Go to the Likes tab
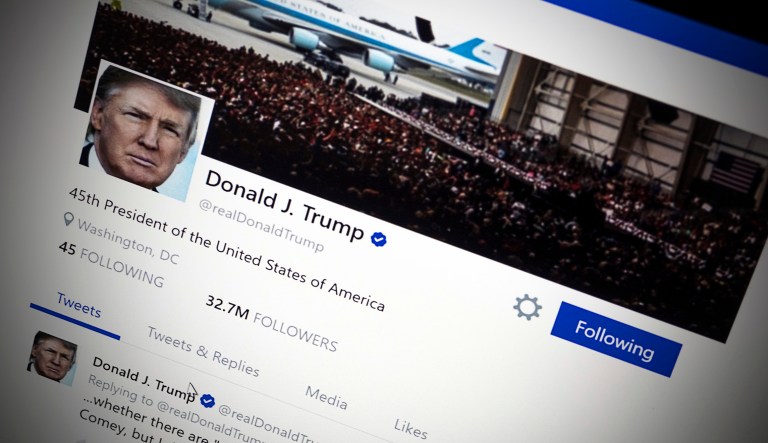Image resolution: width=768 pixels, height=443 pixels. 411,429
